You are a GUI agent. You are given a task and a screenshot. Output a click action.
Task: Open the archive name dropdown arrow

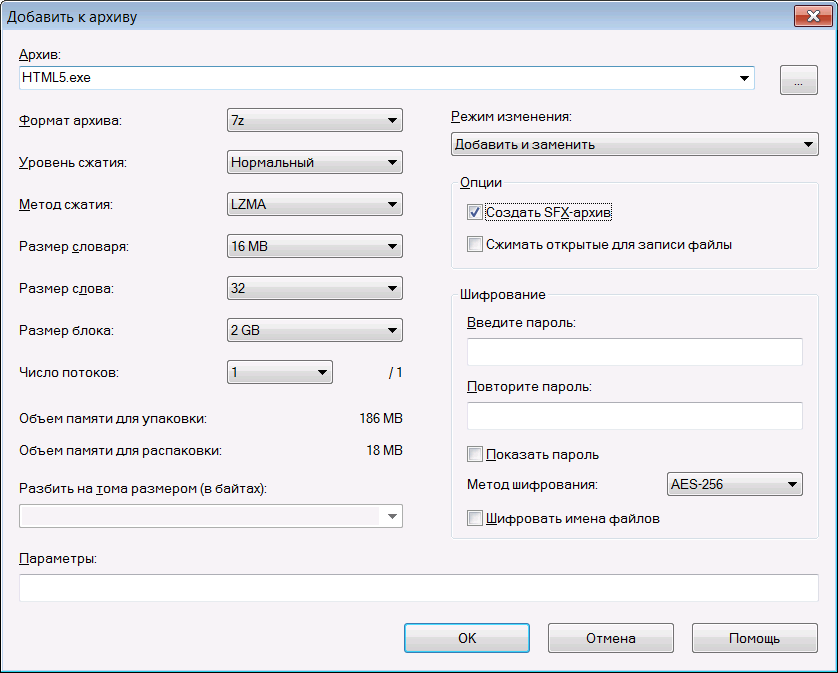(744, 78)
